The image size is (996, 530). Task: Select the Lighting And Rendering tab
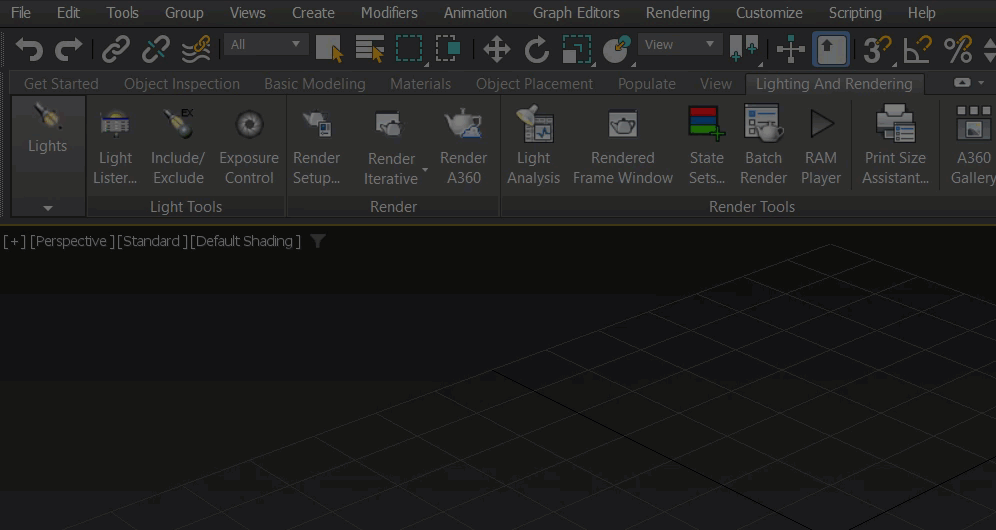tap(834, 84)
